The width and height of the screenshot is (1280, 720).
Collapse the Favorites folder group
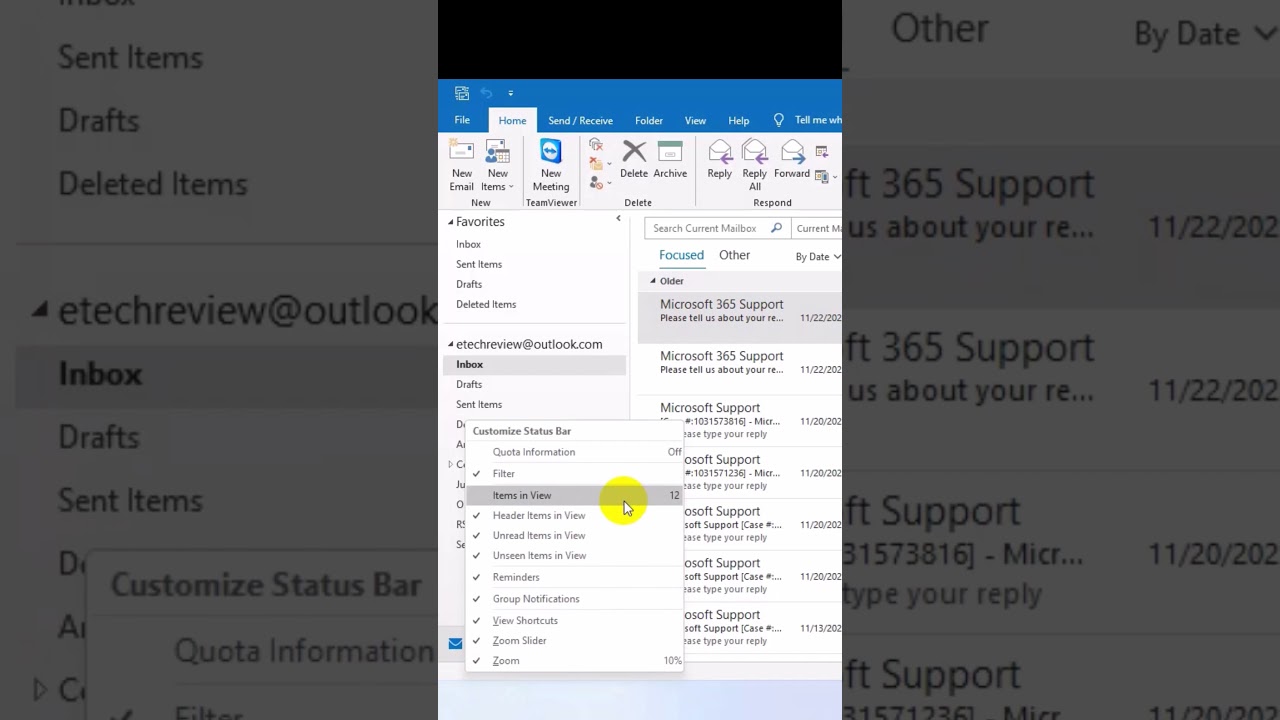coord(451,222)
